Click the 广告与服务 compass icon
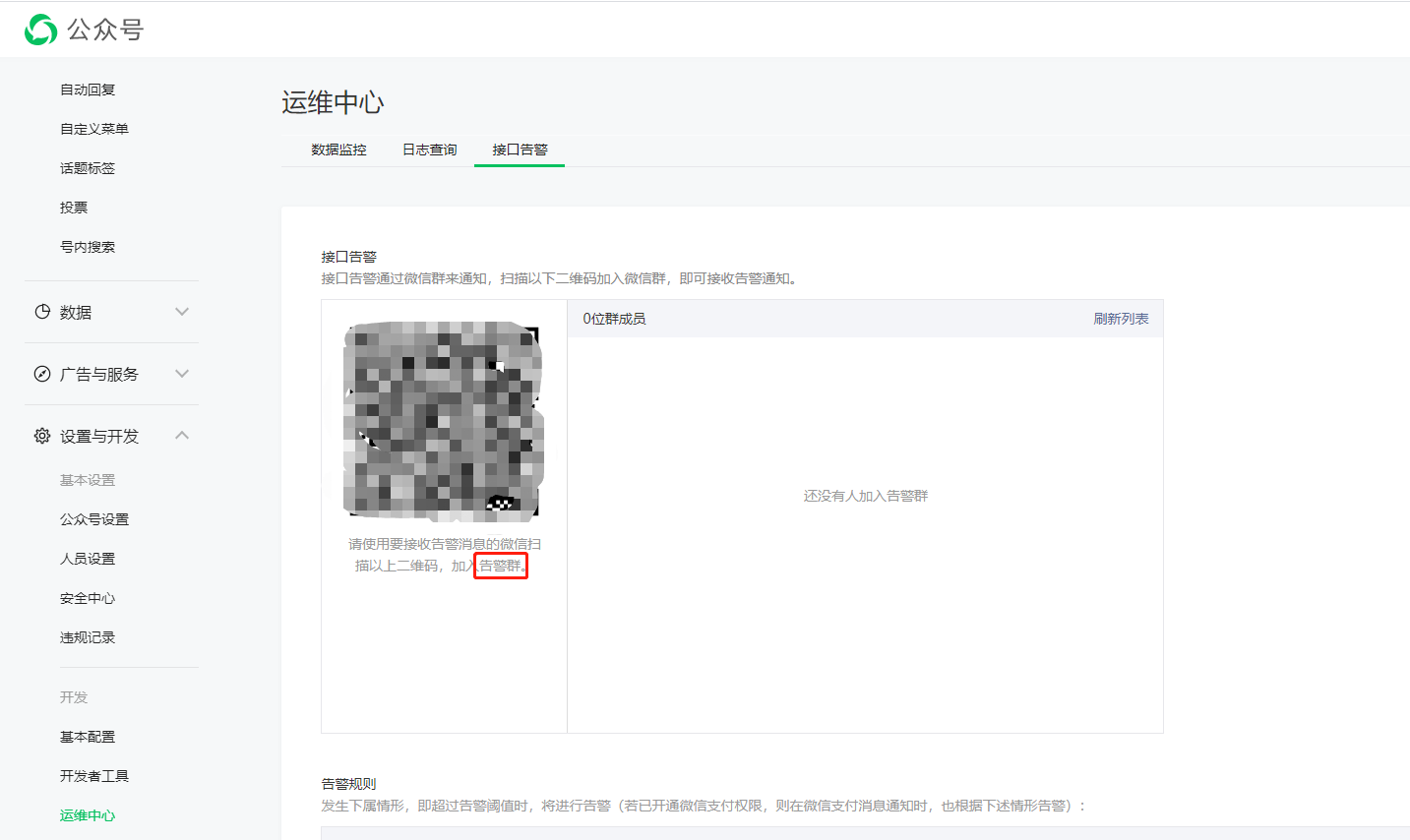Viewport: 1410px width, 840px height. pyautogui.click(x=42, y=374)
